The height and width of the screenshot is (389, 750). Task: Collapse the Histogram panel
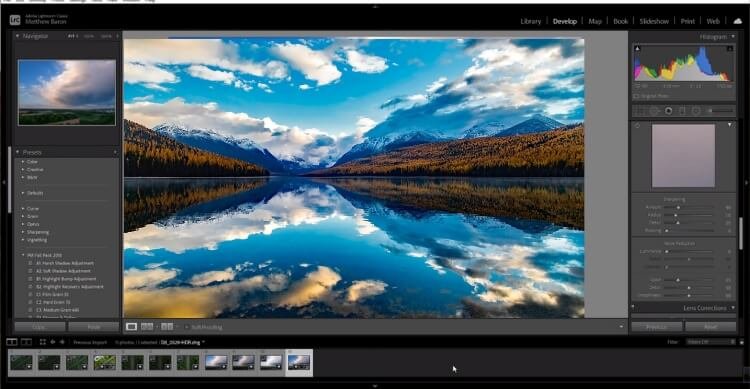[x=733, y=36]
